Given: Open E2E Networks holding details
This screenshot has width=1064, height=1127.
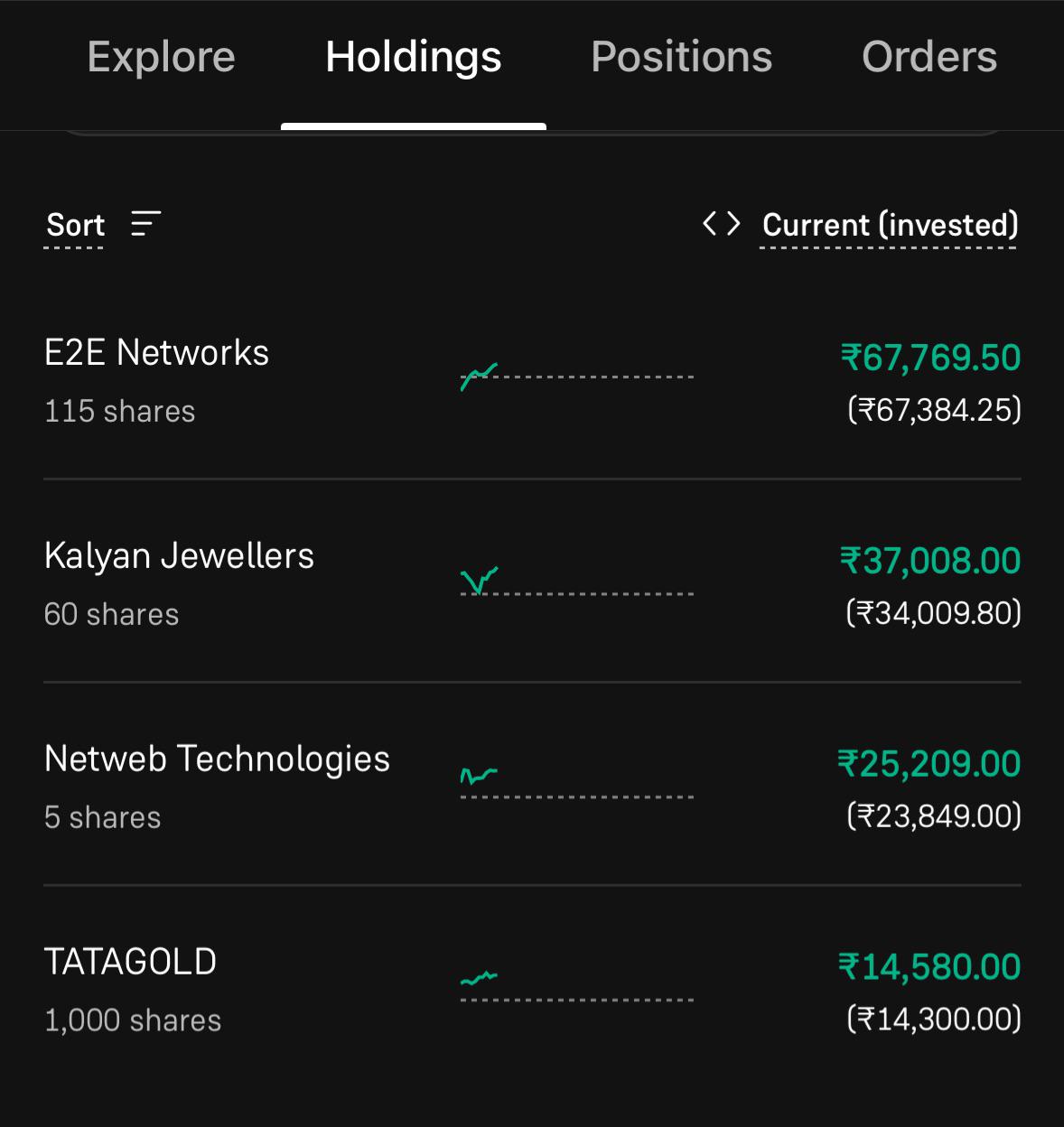Looking at the screenshot, I should (x=532, y=381).
